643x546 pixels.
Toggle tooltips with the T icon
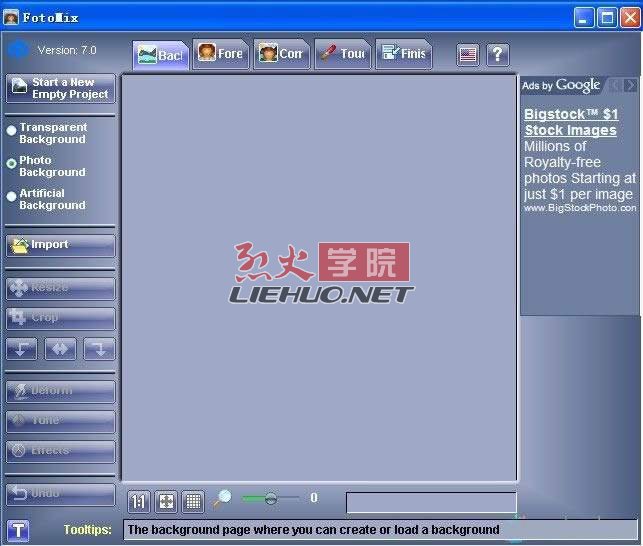(x=18, y=530)
